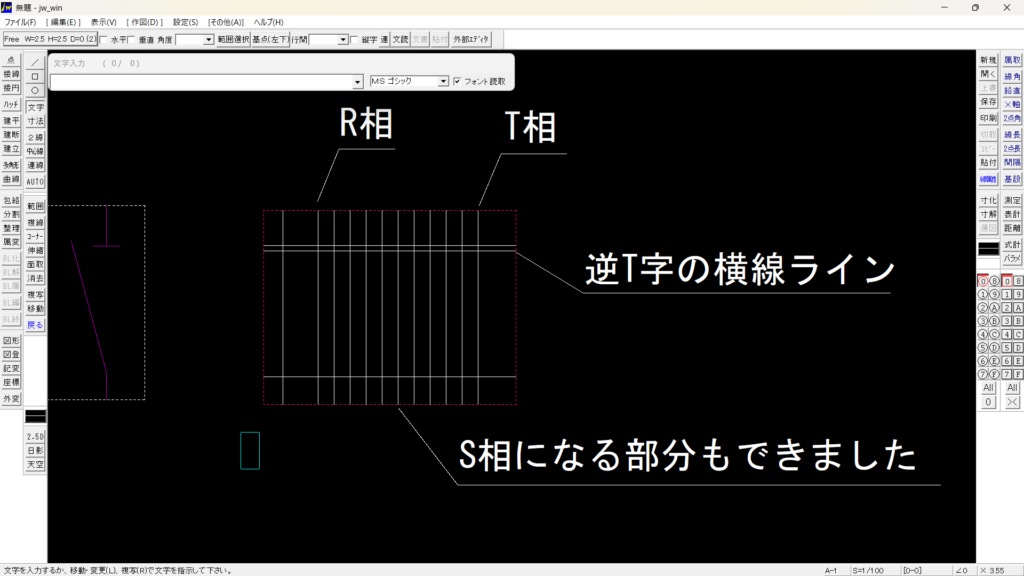Activate the 測定 measure tool
This screenshot has height=576, width=1024.
click(1012, 200)
